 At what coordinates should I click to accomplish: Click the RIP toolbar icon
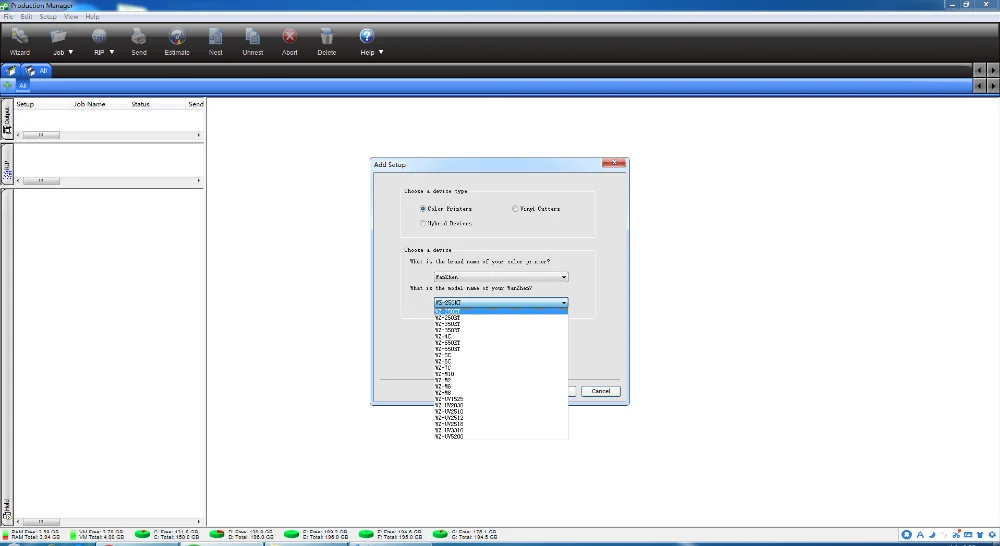pyautogui.click(x=99, y=36)
